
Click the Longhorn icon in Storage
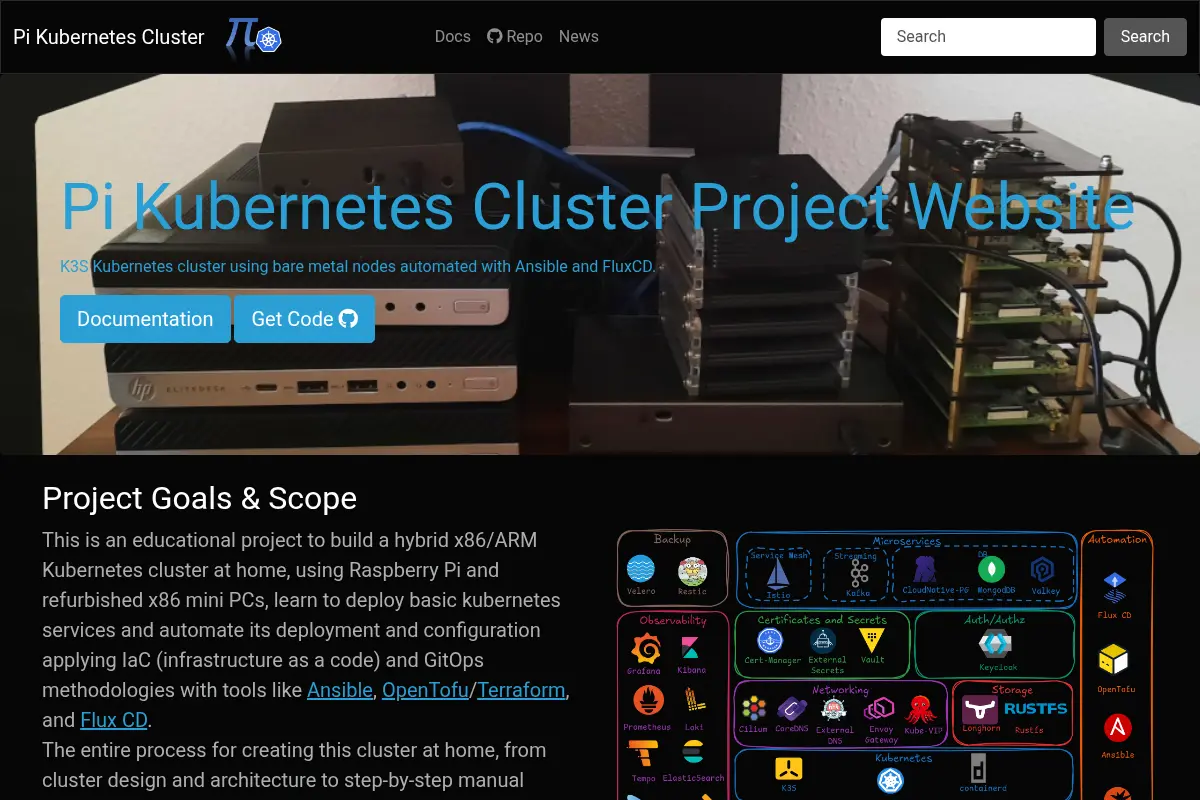[x=980, y=709]
